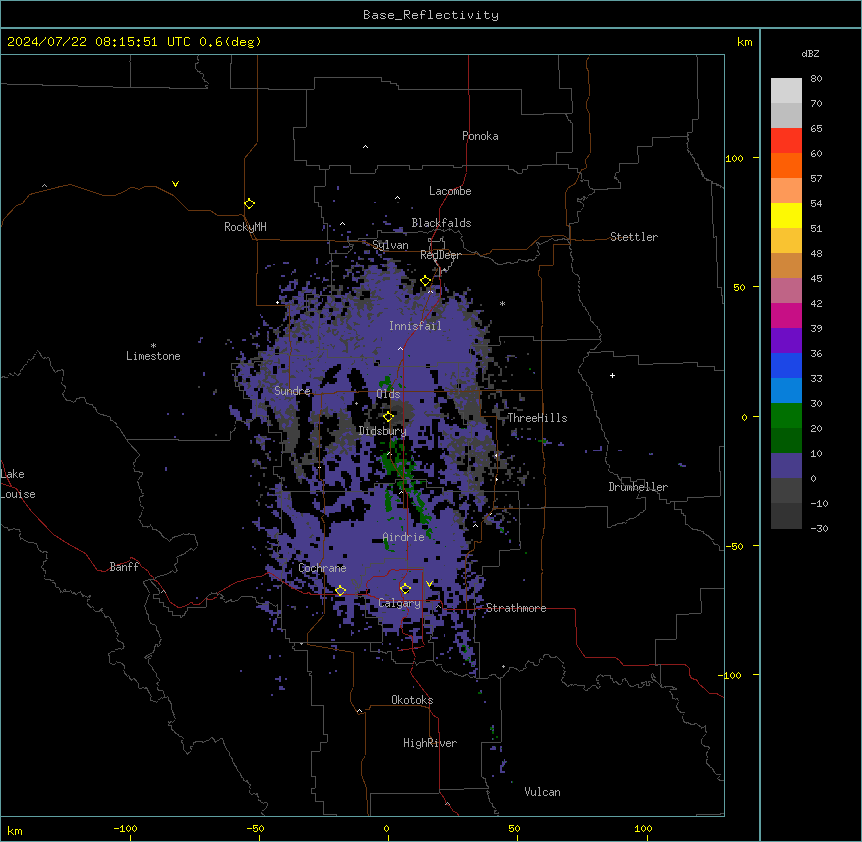
Task: Click the Limestone label
Action: tap(153, 356)
